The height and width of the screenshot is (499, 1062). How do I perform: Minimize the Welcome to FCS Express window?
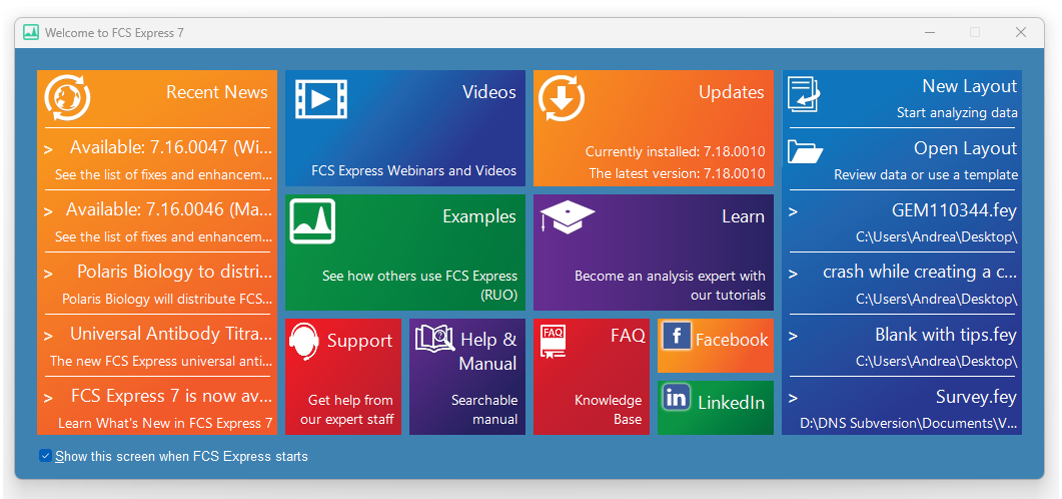(929, 32)
